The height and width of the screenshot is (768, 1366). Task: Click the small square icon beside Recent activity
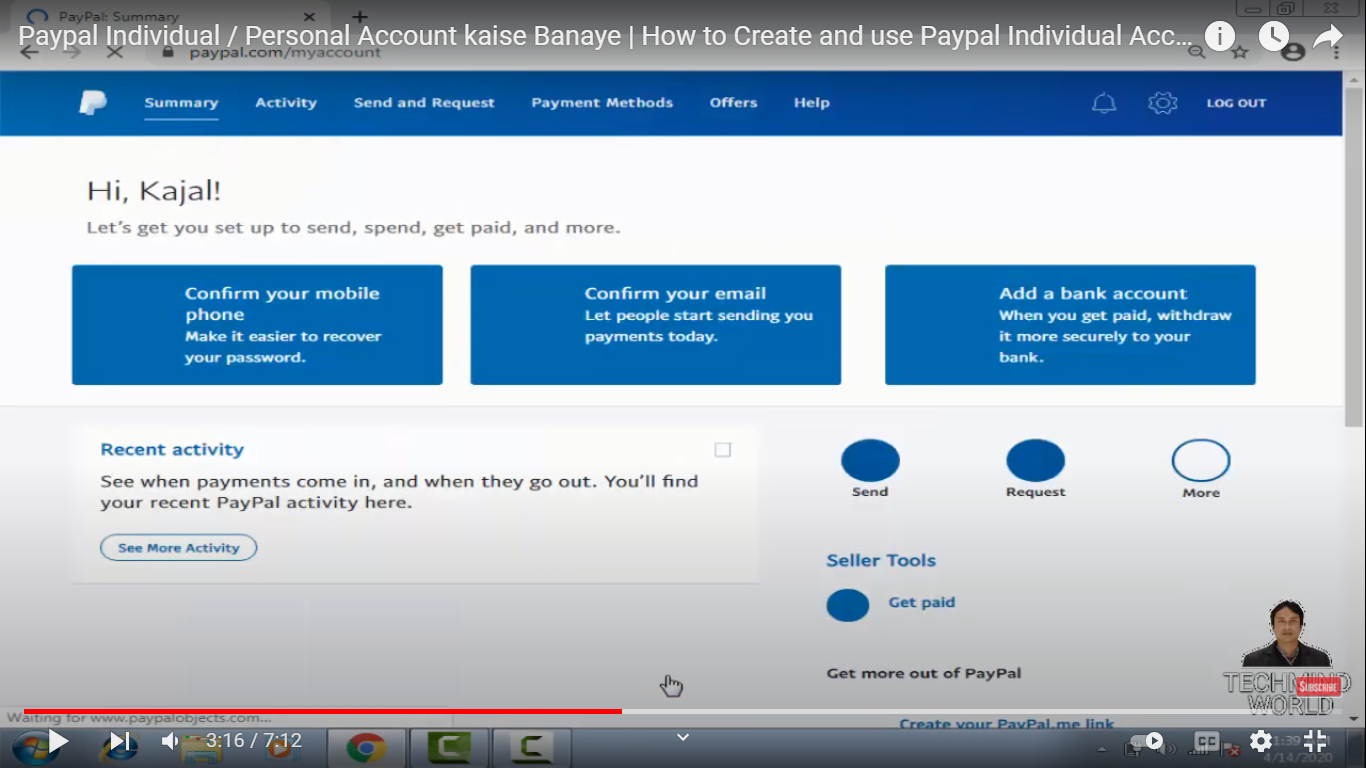pos(723,450)
